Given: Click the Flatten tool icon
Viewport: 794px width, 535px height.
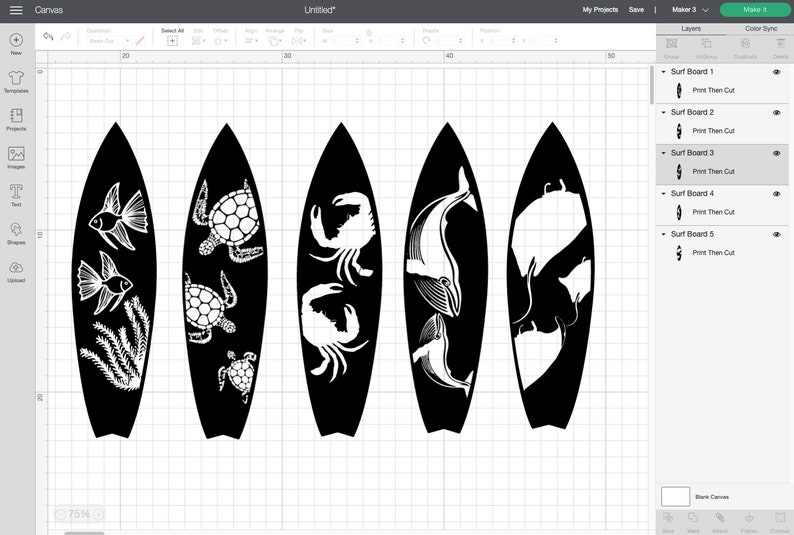Looking at the screenshot, I should coord(749,518).
